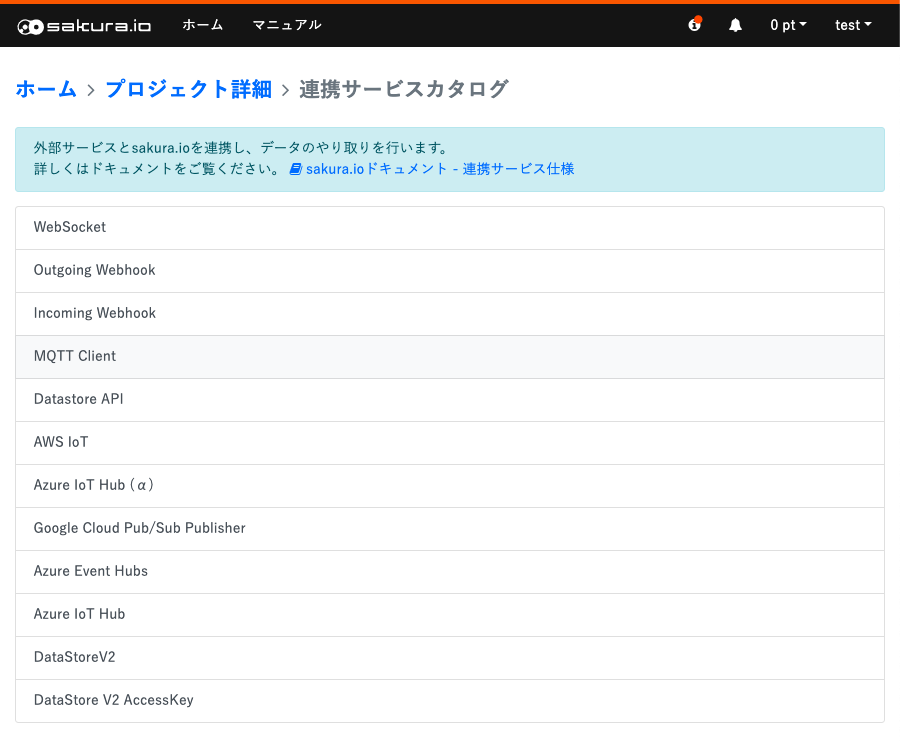Pick Datastore API in the list
Screen dimensions: 900x745
(x=450, y=400)
